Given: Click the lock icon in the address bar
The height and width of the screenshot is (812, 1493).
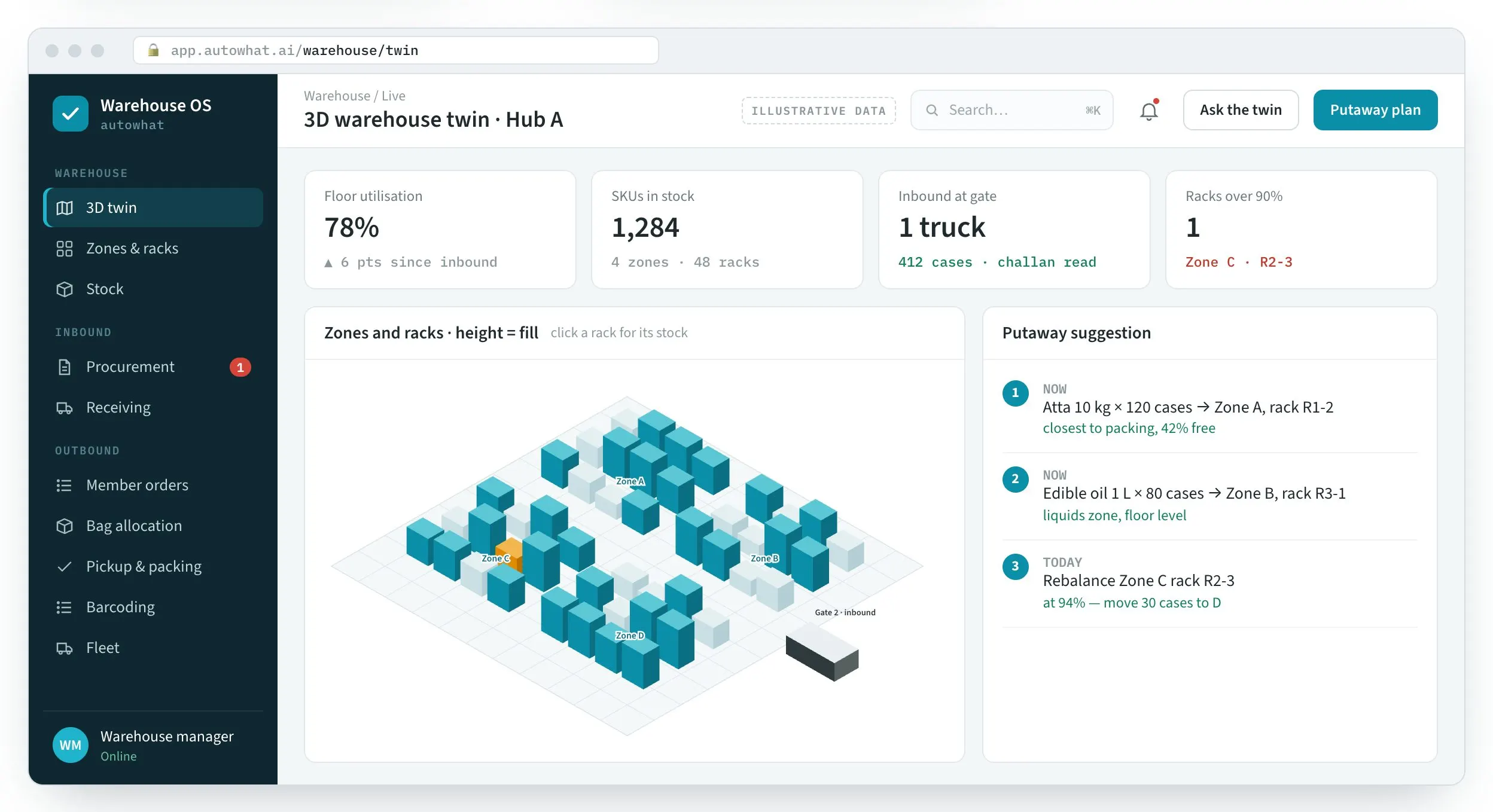Looking at the screenshot, I should tap(153, 50).
